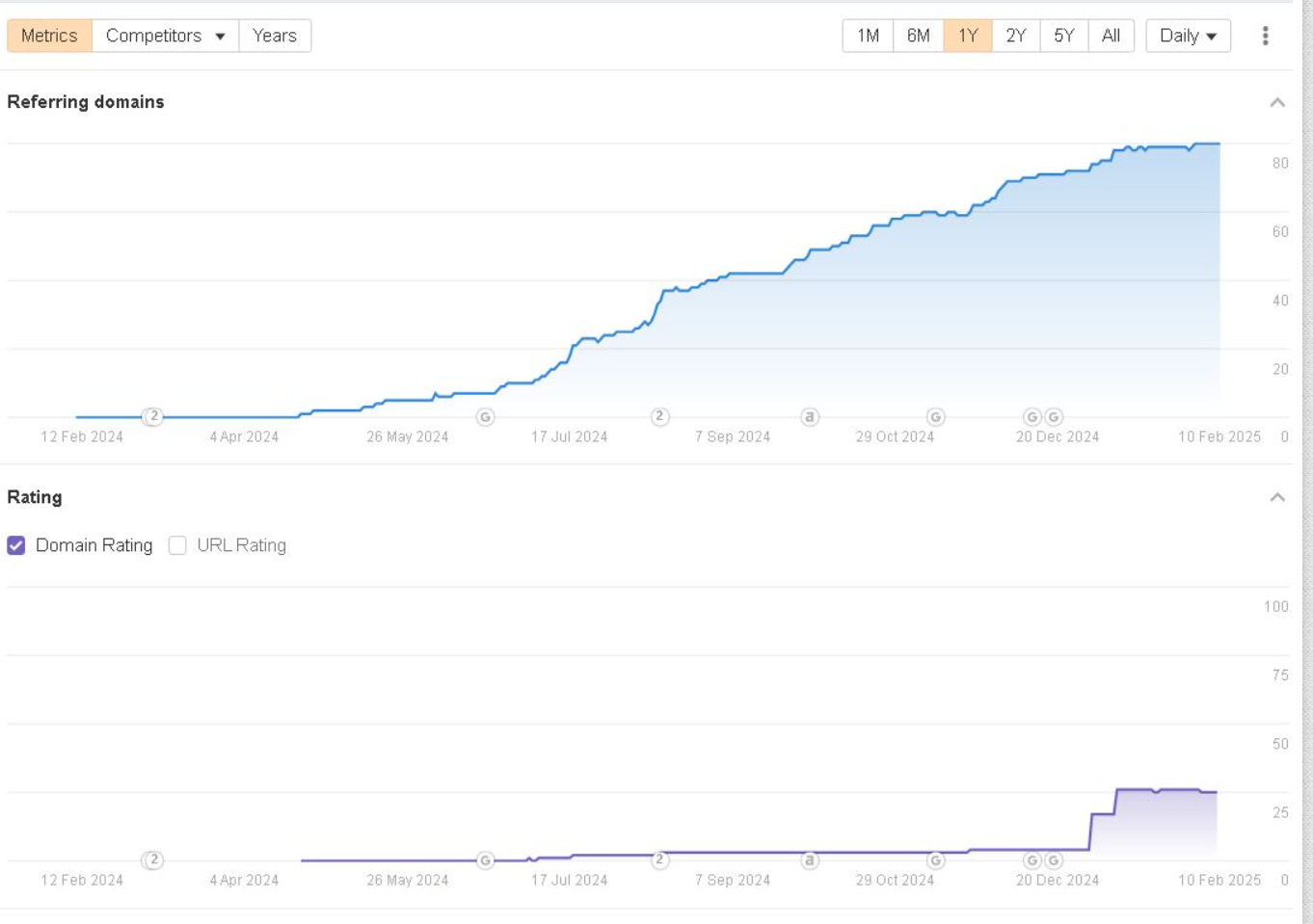
Task: Click the '2' marker near 12 Feb 2024 in Referring domains chart
Action: [x=152, y=417]
